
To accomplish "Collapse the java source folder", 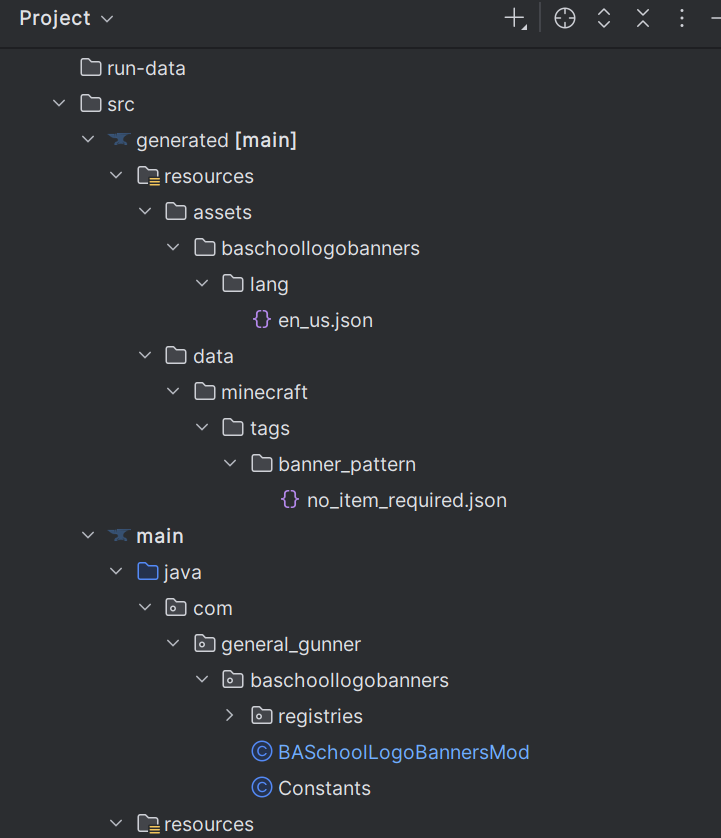I will tap(116, 571).
